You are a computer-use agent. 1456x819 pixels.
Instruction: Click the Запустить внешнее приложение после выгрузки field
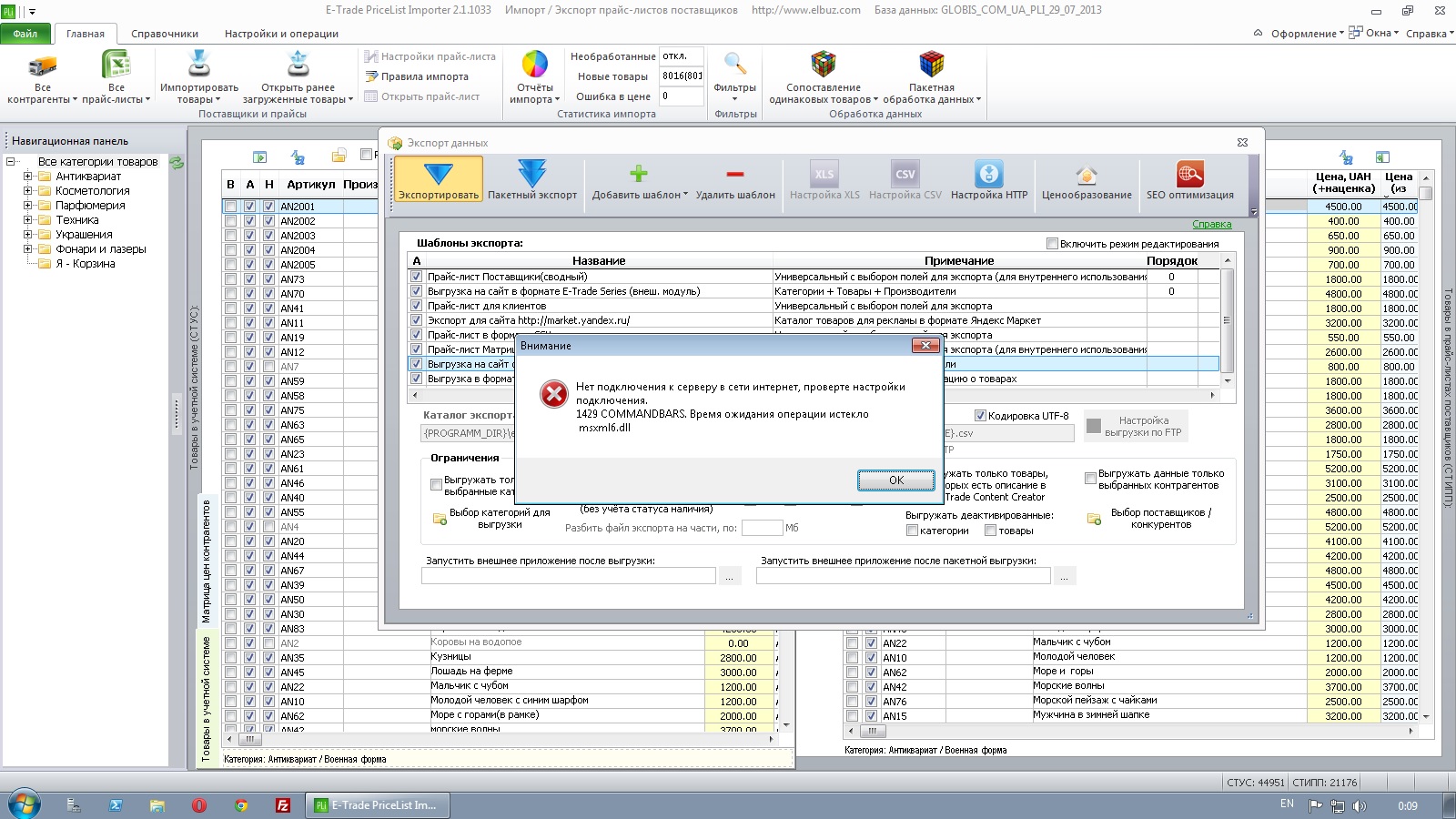click(569, 576)
